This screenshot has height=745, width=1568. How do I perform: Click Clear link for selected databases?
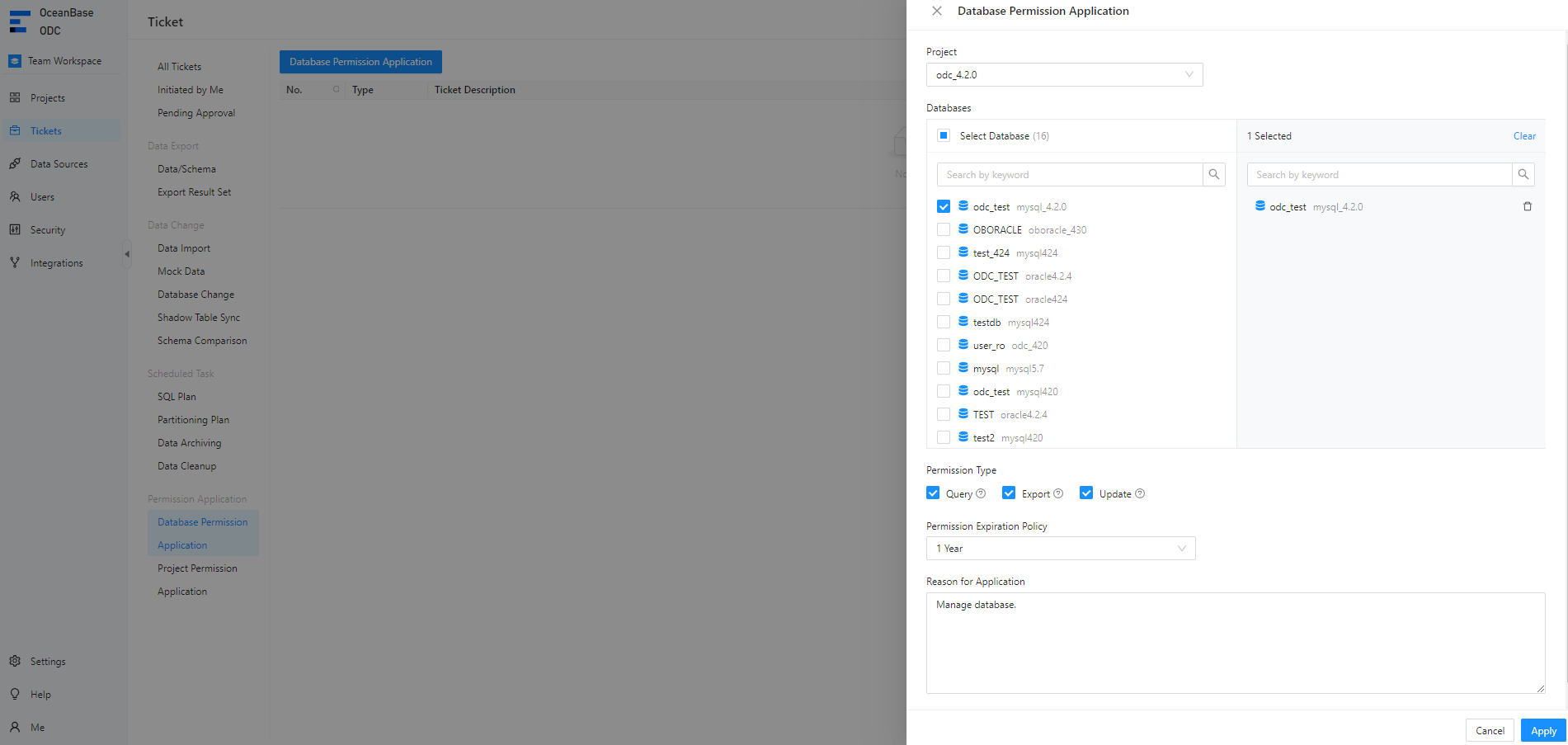pos(1523,136)
